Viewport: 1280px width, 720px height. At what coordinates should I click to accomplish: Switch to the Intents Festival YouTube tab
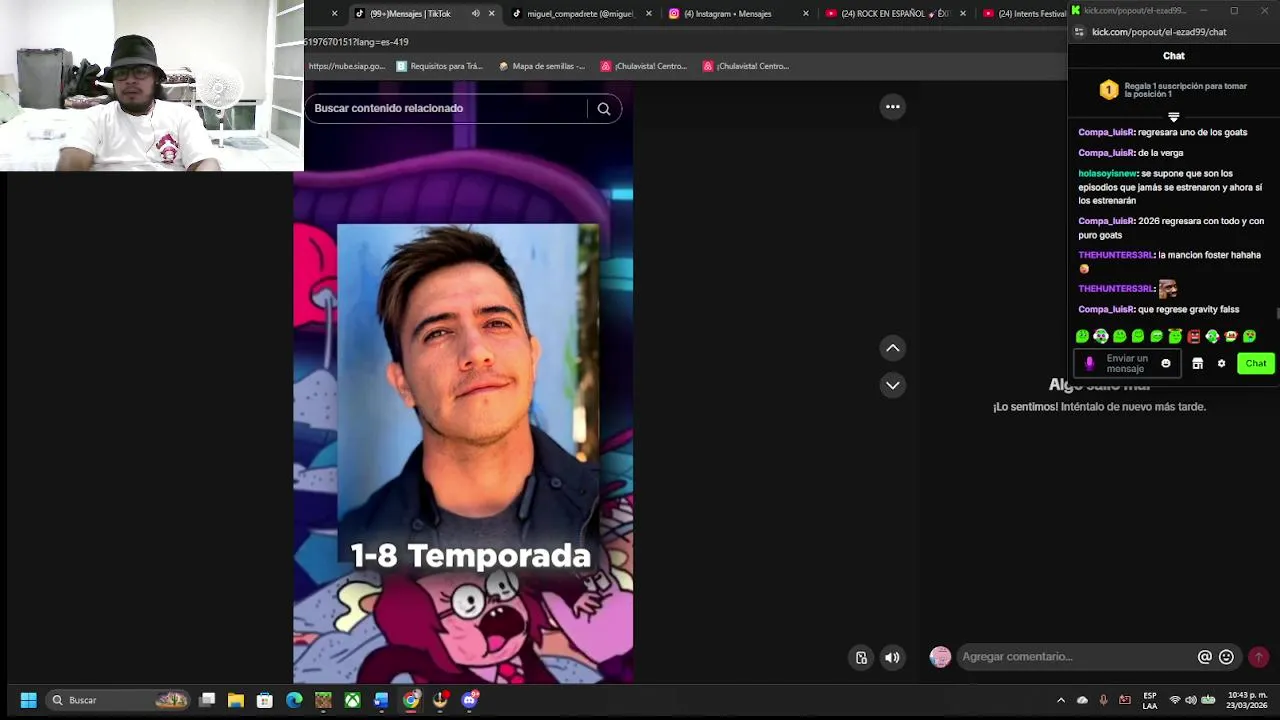tap(1025, 14)
